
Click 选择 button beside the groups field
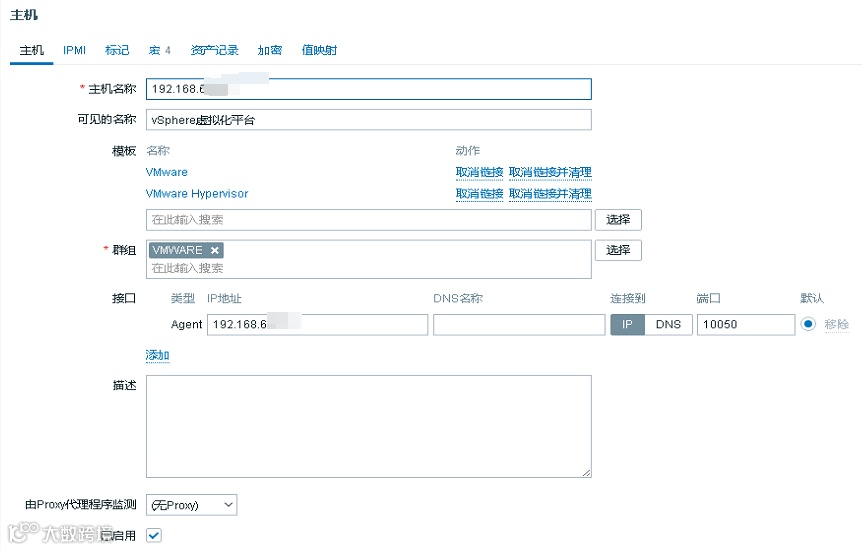pos(618,250)
